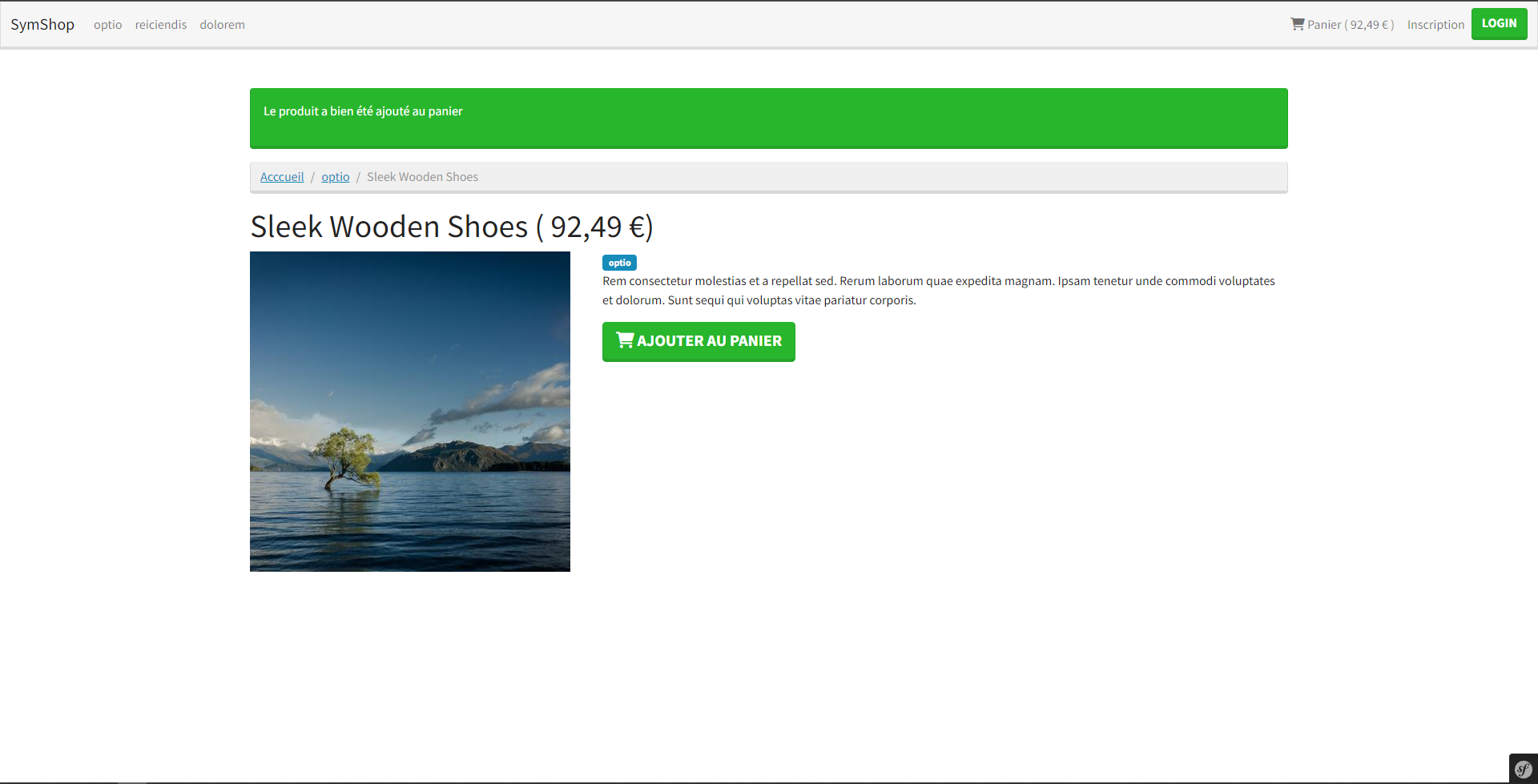Click the Sleek Wooden Shoes product heading
Screen dimensions: 1538x784
click(x=389, y=227)
